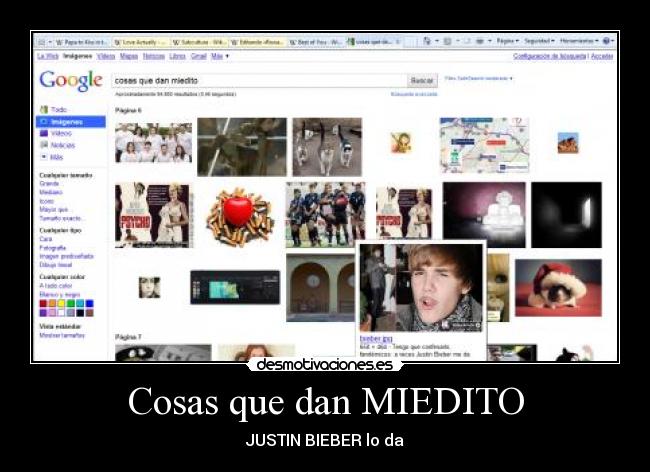Pick the brown color swatch filter
Viewport: 650px width, 472px height.
pos(90,312)
